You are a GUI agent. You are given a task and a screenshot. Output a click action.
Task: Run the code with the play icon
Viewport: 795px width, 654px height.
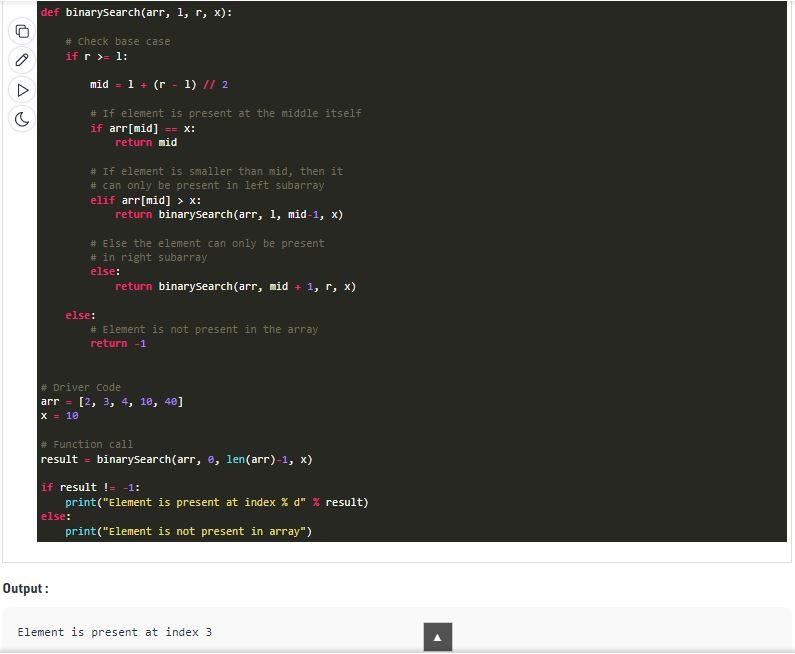tap(22, 90)
